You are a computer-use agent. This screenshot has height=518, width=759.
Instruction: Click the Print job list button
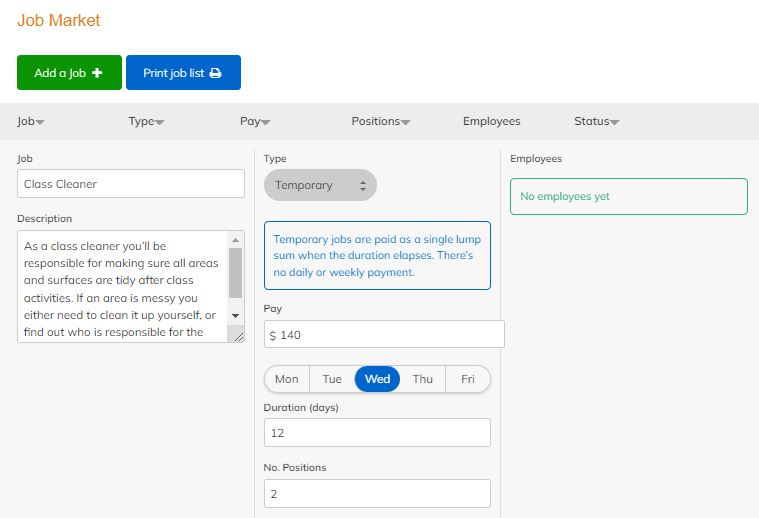pos(183,73)
